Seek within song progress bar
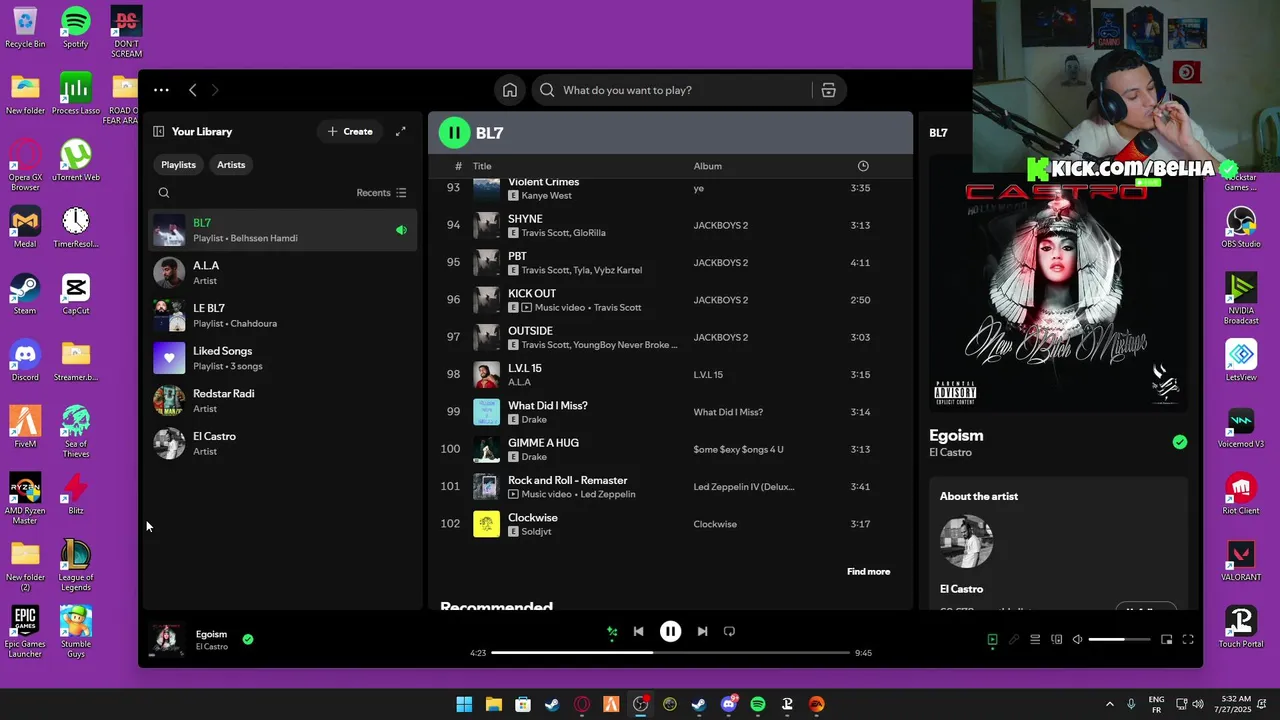 click(670, 653)
